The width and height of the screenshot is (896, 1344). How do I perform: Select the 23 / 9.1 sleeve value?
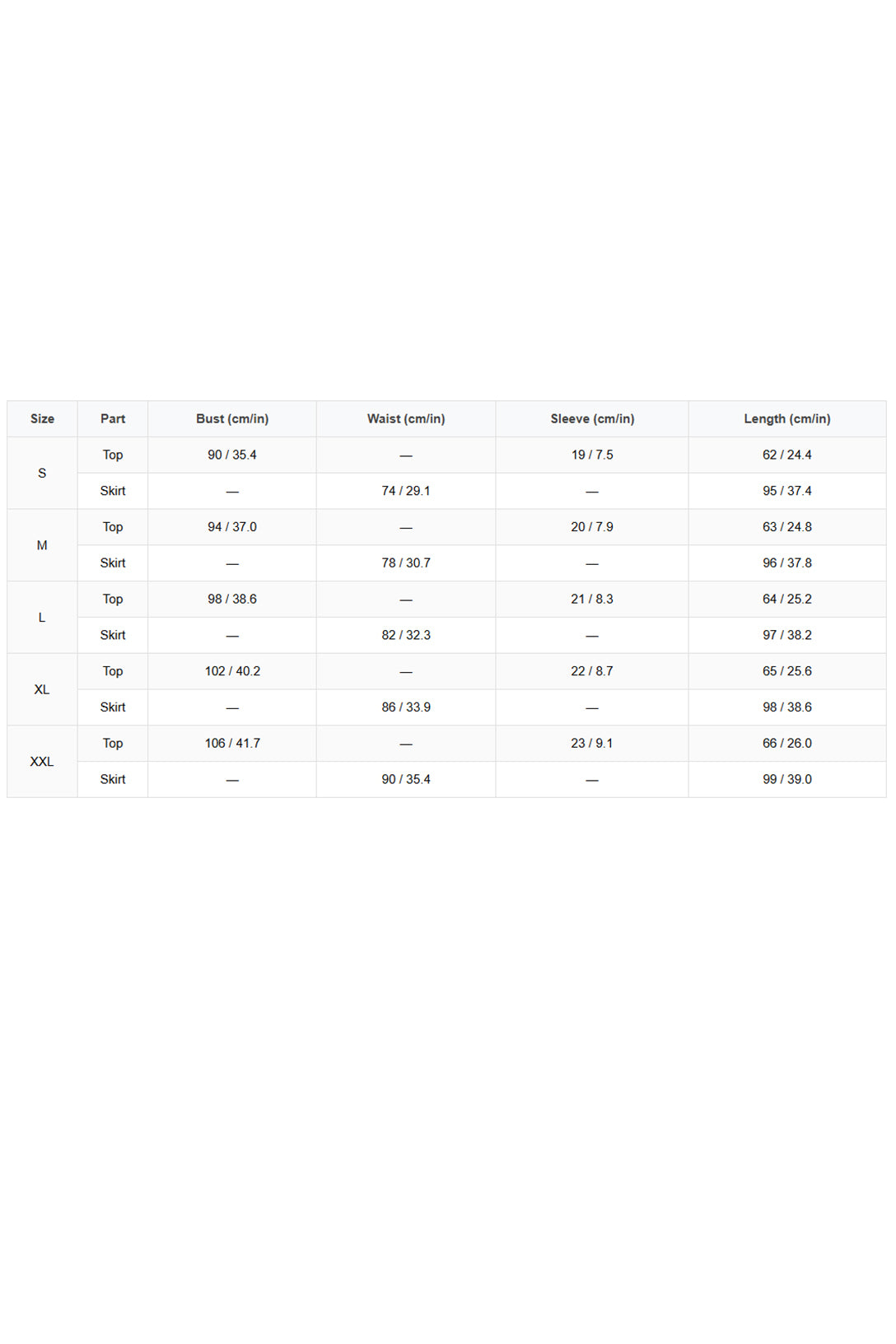click(592, 743)
